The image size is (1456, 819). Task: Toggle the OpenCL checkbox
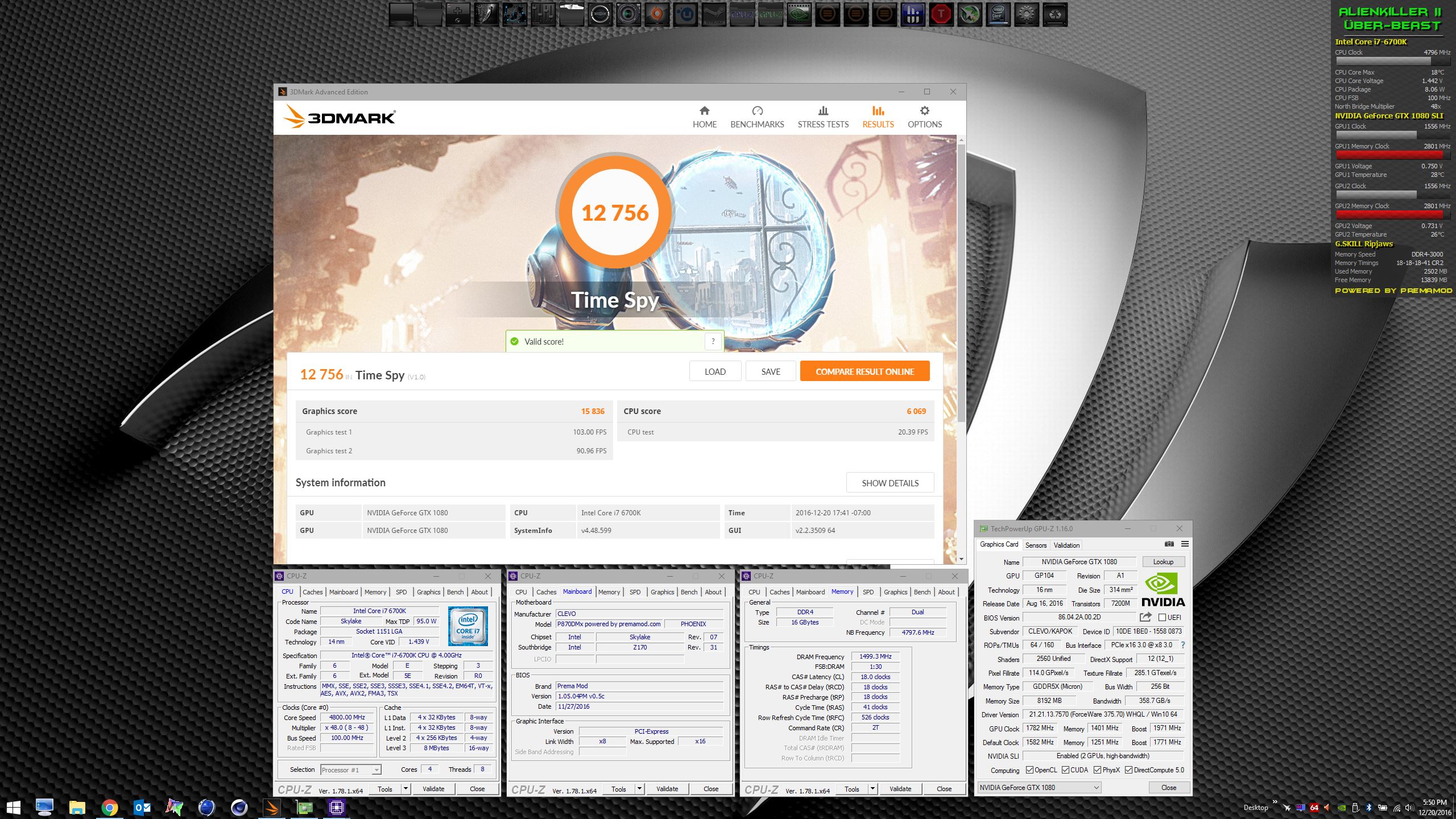[1029, 770]
